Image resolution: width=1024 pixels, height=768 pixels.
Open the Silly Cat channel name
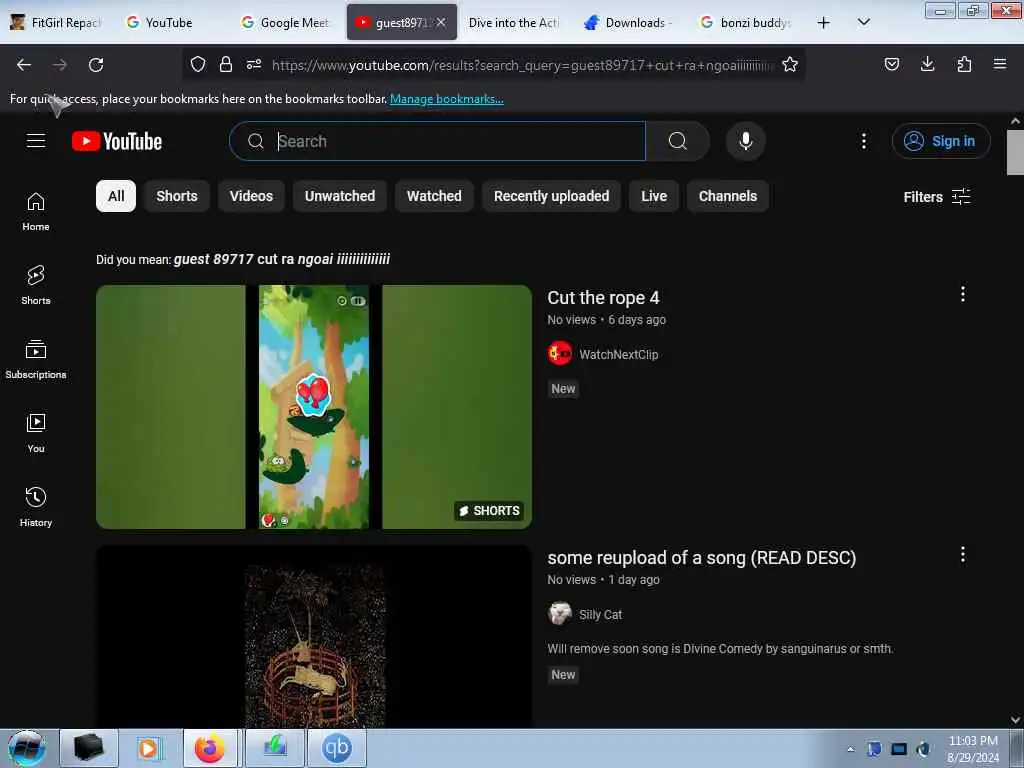(x=600, y=615)
